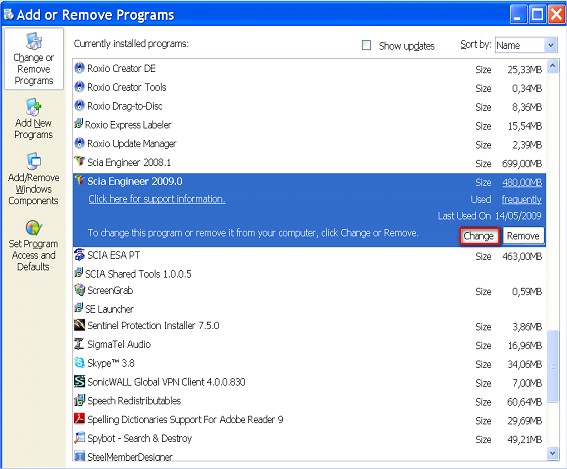Select the SteelMemberDesigner entry text
567x469 pixels.
coord(130,457)
